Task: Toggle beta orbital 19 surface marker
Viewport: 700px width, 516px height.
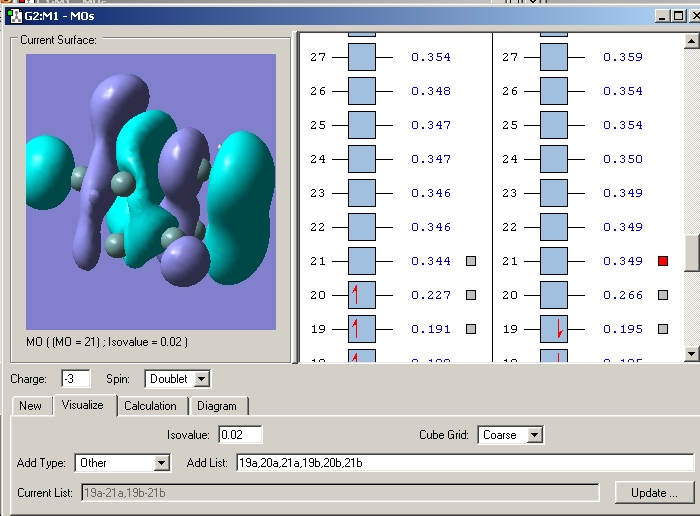Action: click(x=663, y=329)
